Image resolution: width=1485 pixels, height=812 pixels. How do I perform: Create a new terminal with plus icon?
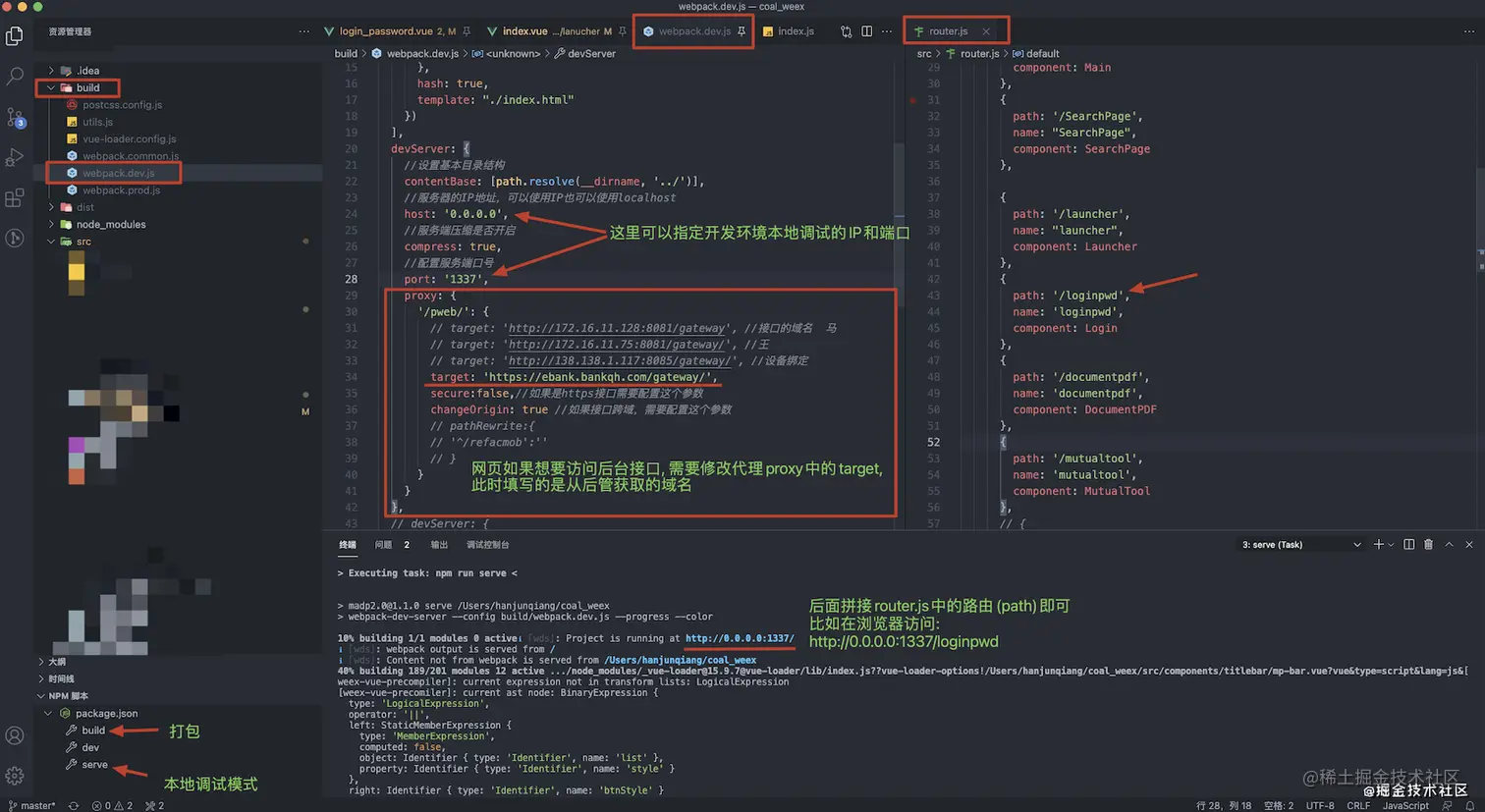pyautogui.click(x=1378, y=544)
